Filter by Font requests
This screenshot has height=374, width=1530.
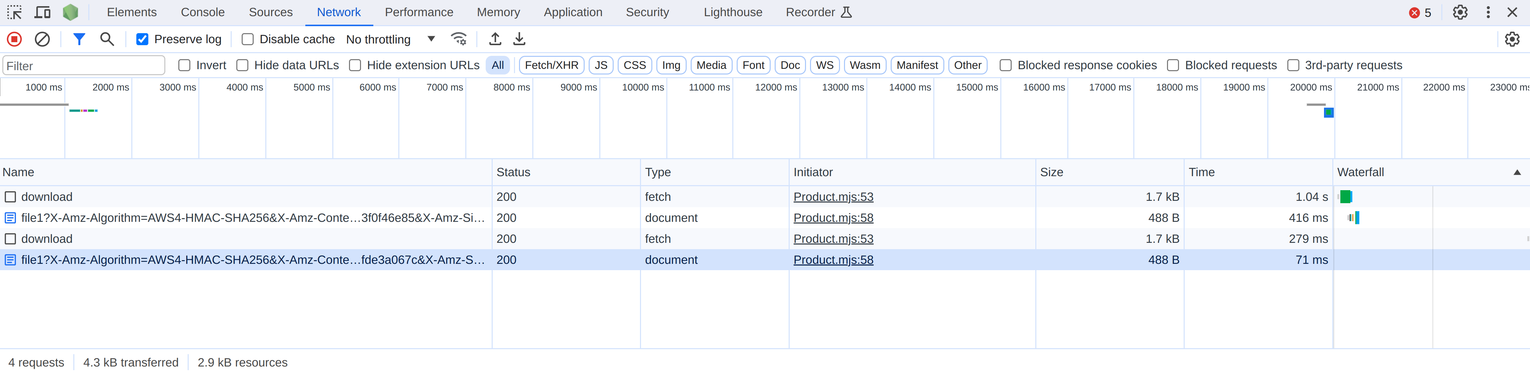[x=754, y=65]
